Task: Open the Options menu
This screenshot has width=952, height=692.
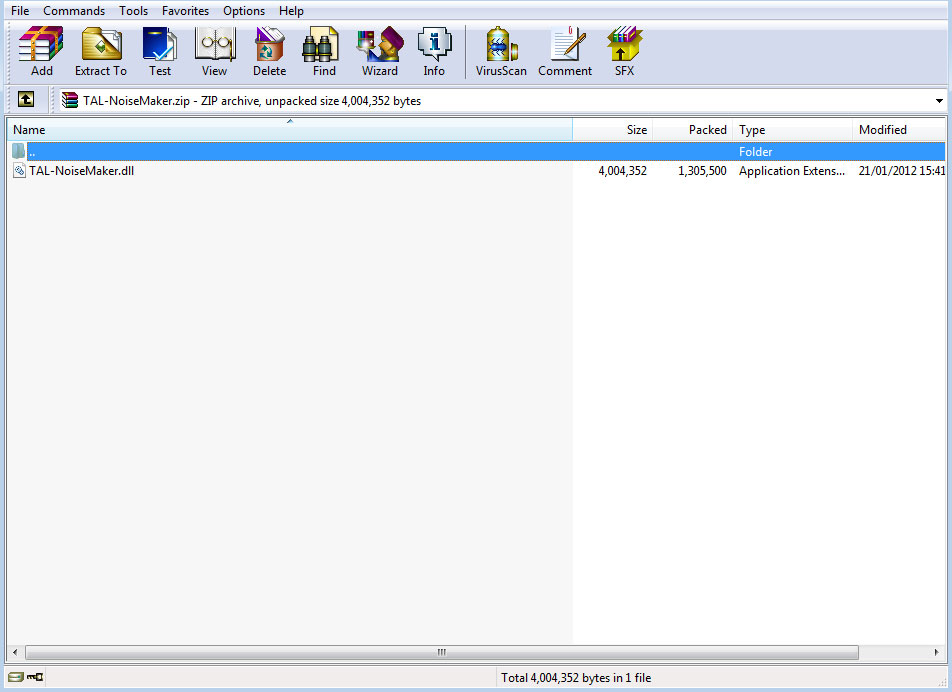Action: pyautogui.click(x=244, y=11)
